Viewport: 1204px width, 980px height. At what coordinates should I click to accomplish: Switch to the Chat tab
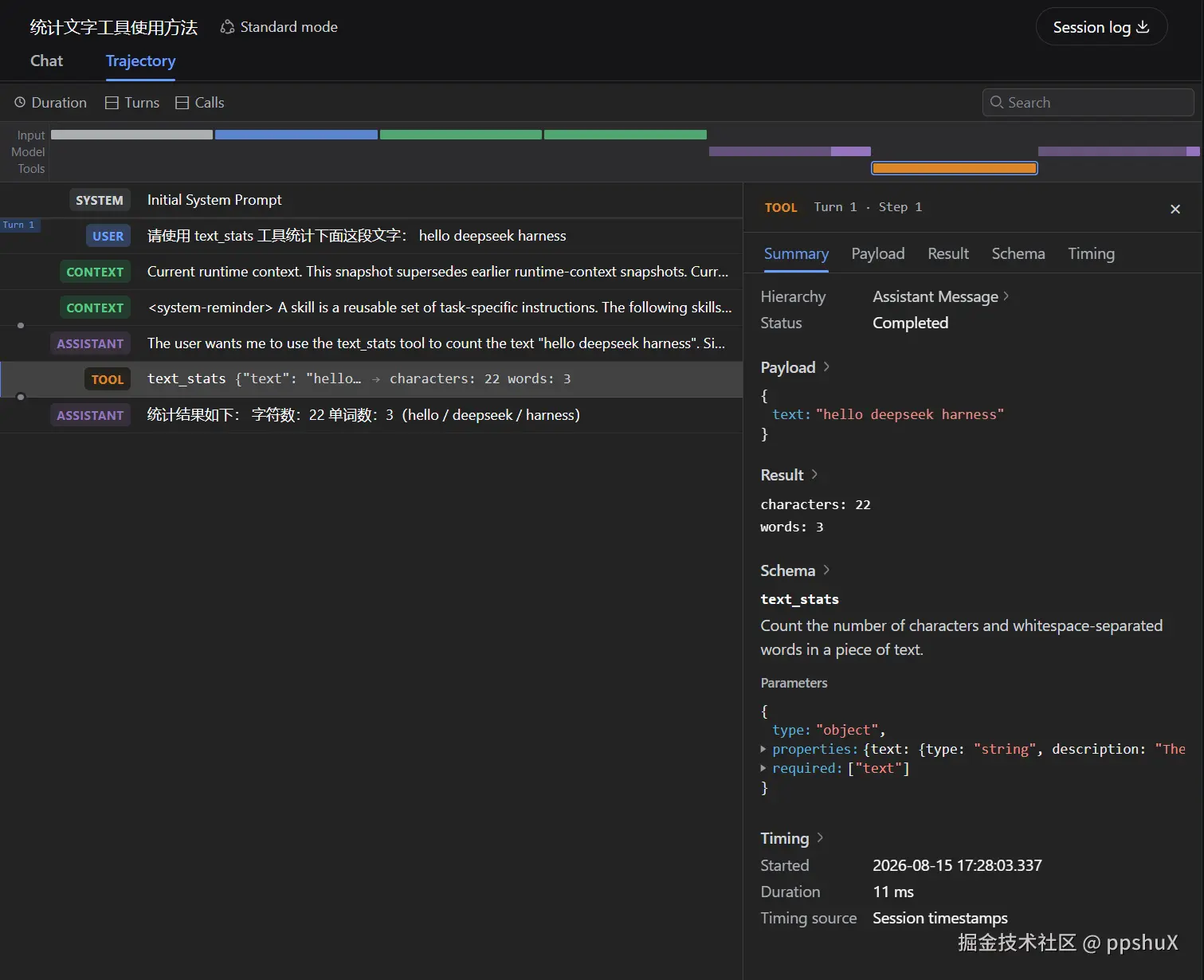pos(46,61)
